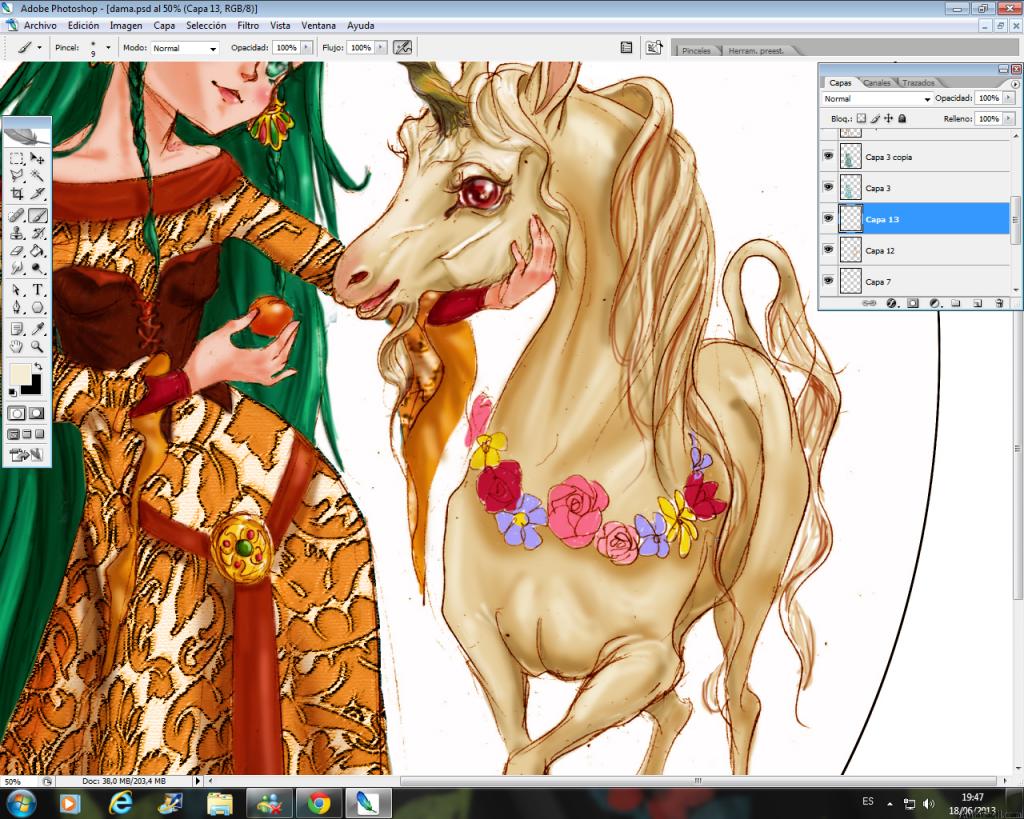The height and width of the screenshot is (819, 1024).
Task: Open the Filtro menu
Action: click(x=248, y=25)
